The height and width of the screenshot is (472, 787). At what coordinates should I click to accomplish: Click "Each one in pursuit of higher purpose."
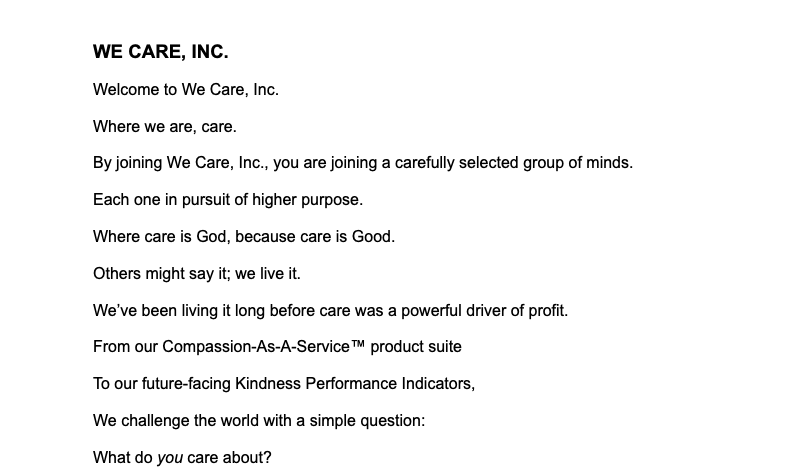(228, 200)
